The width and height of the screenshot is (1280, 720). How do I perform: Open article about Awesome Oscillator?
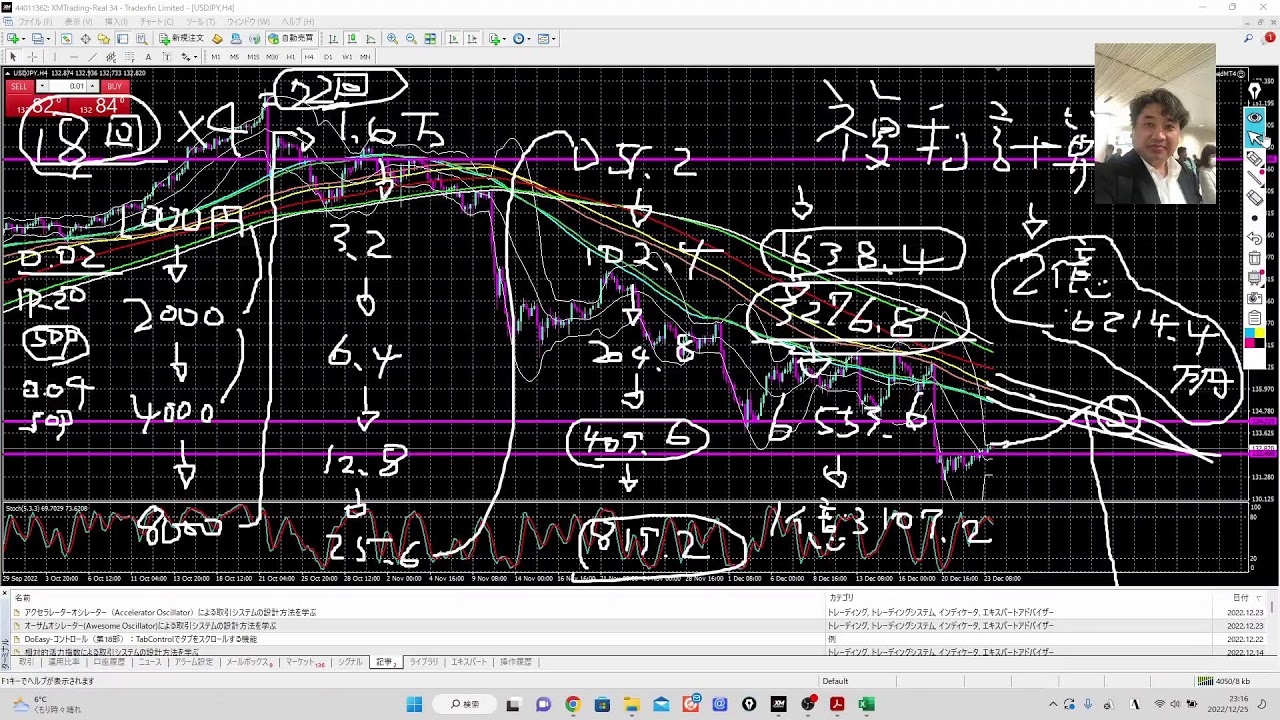[x=150, y=626]
